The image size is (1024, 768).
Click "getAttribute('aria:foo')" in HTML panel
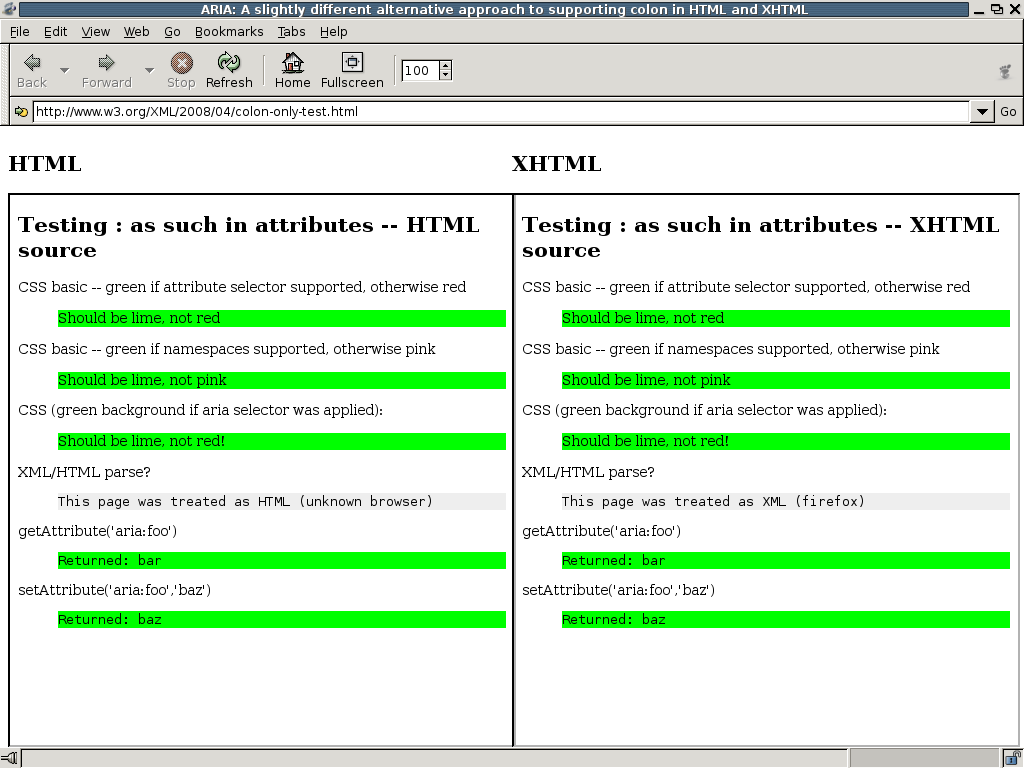[98, 531]
